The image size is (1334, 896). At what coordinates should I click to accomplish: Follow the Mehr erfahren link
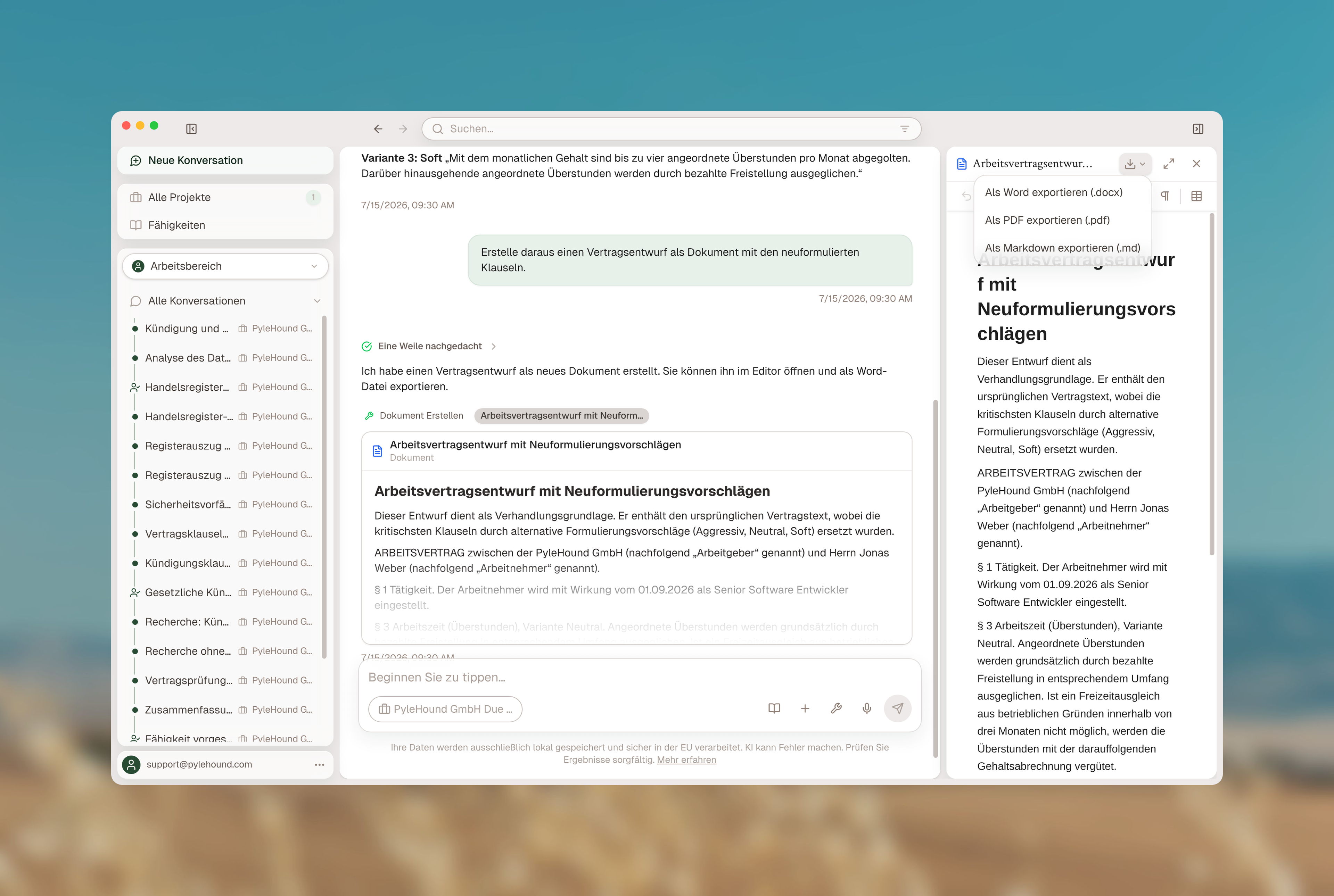tap(686, 760)
